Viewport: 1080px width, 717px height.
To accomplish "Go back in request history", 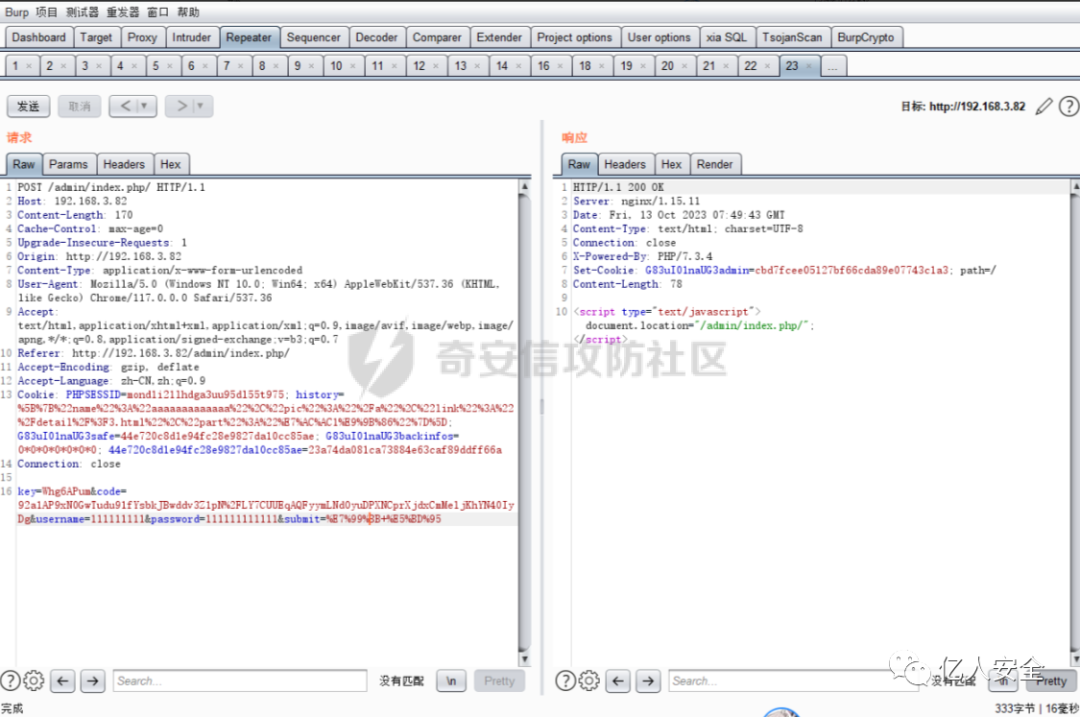I will (125, 106).
